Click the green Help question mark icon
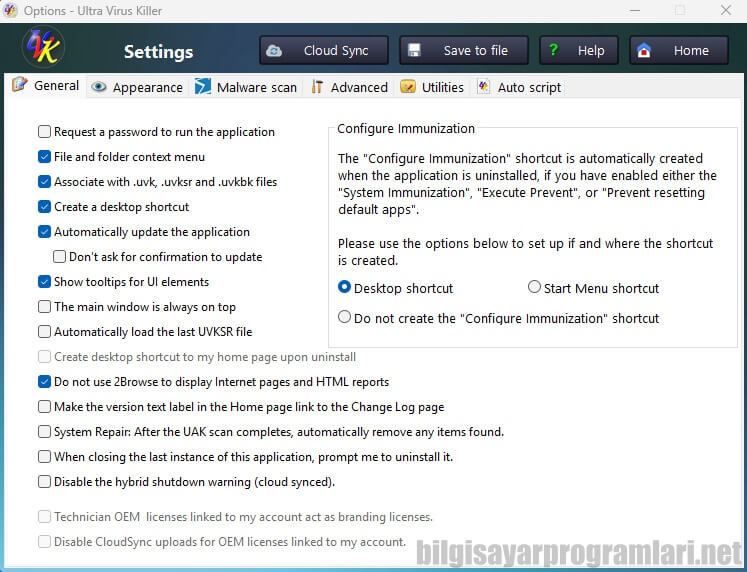 (x=553, y=50)
